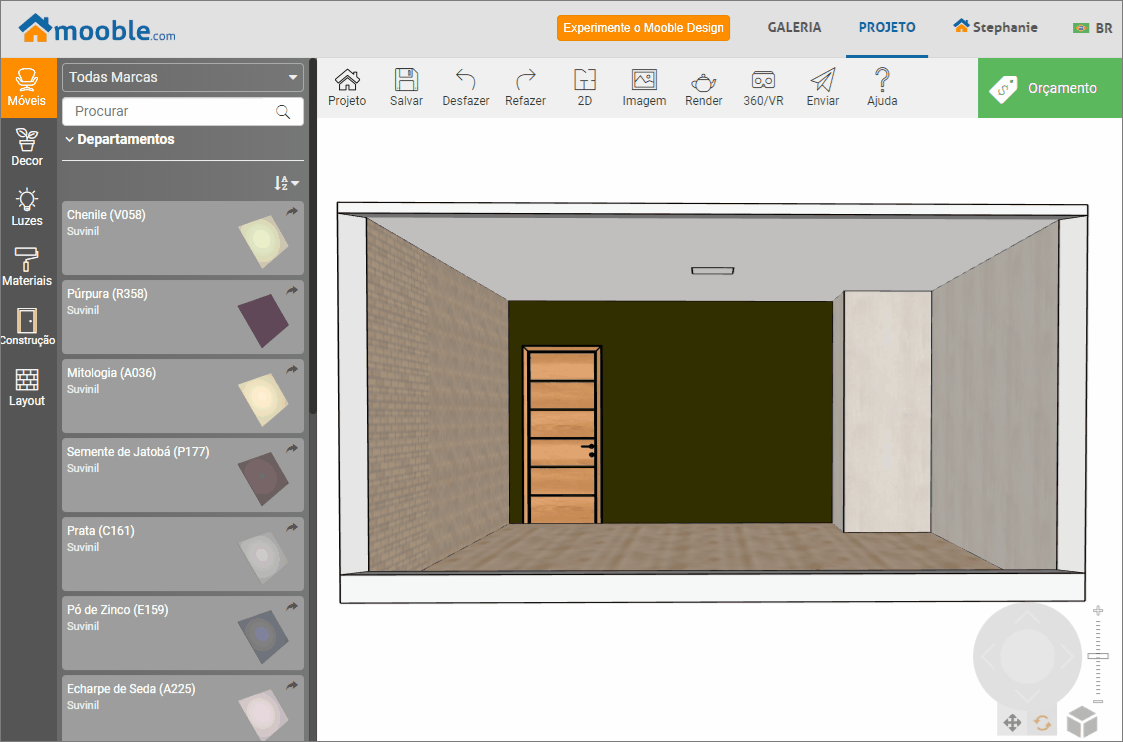This screenshot has height=742, width=1123.
Task: Select the Mitologia (A036) color swatch
Action: click(263, 400)
